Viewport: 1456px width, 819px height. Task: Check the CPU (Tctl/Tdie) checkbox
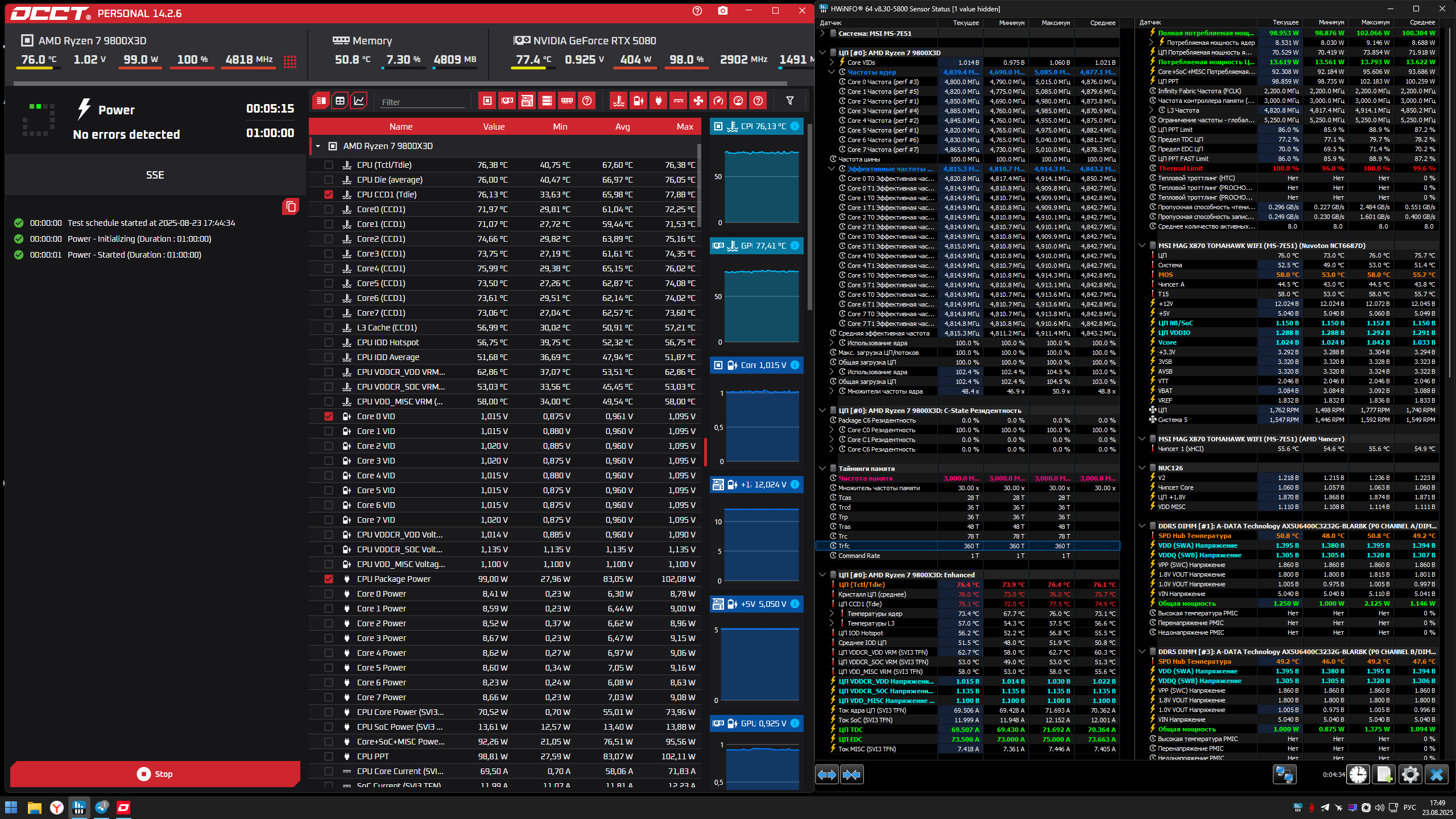(328, 165)
